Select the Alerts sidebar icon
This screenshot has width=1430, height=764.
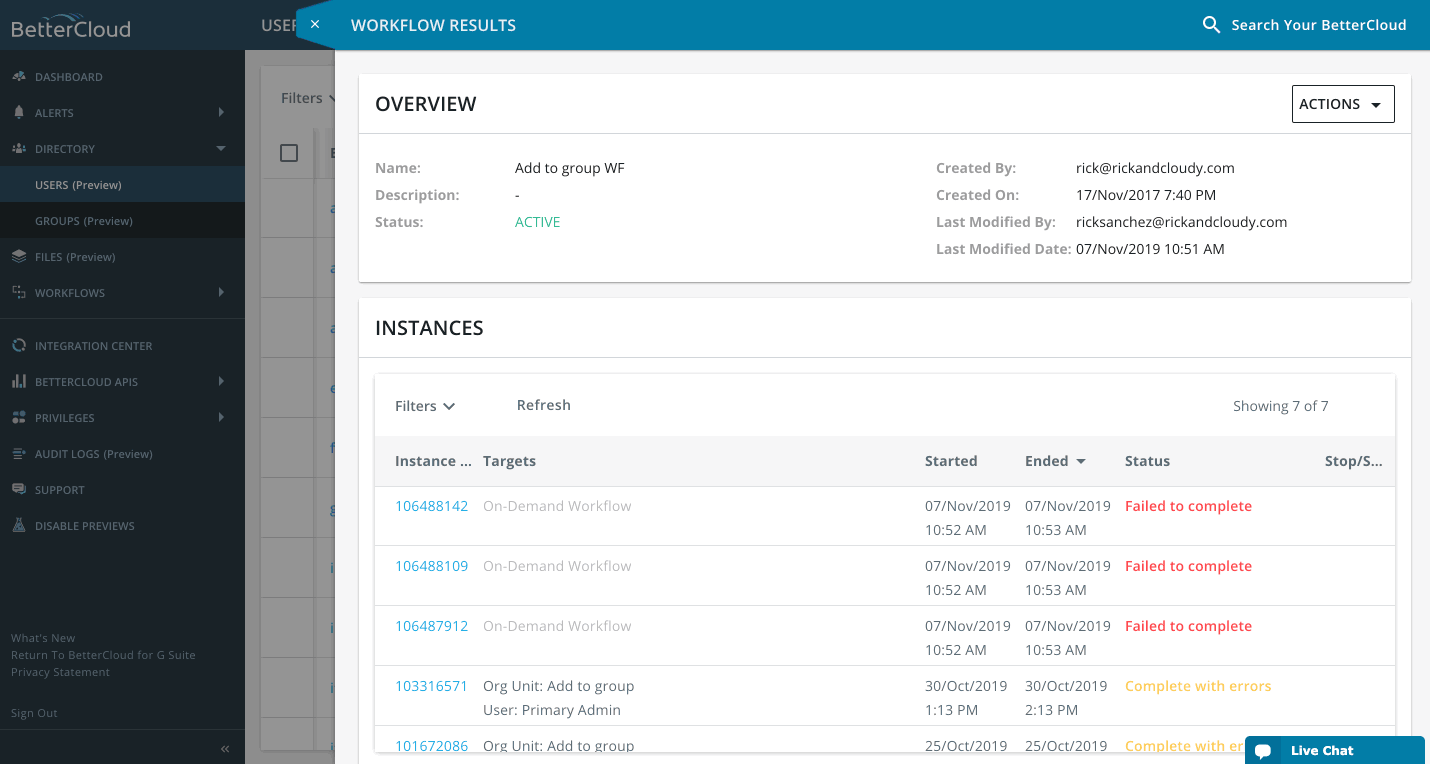18,112
